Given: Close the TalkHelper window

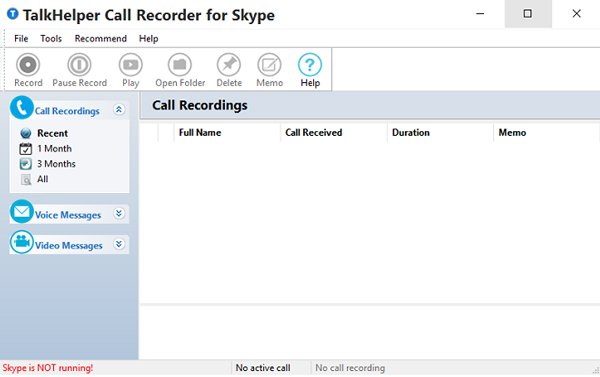Looking at the screenshot, I should point(576,14).
